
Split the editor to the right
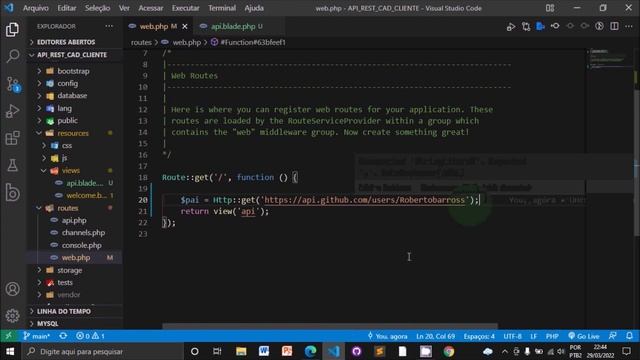pyautogui.click(x=614, y=27)
